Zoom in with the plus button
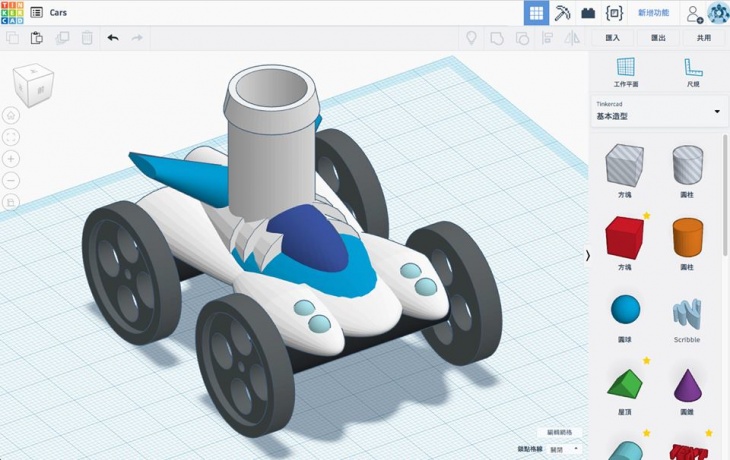This screenshot has height=460, width=730. 11,158
